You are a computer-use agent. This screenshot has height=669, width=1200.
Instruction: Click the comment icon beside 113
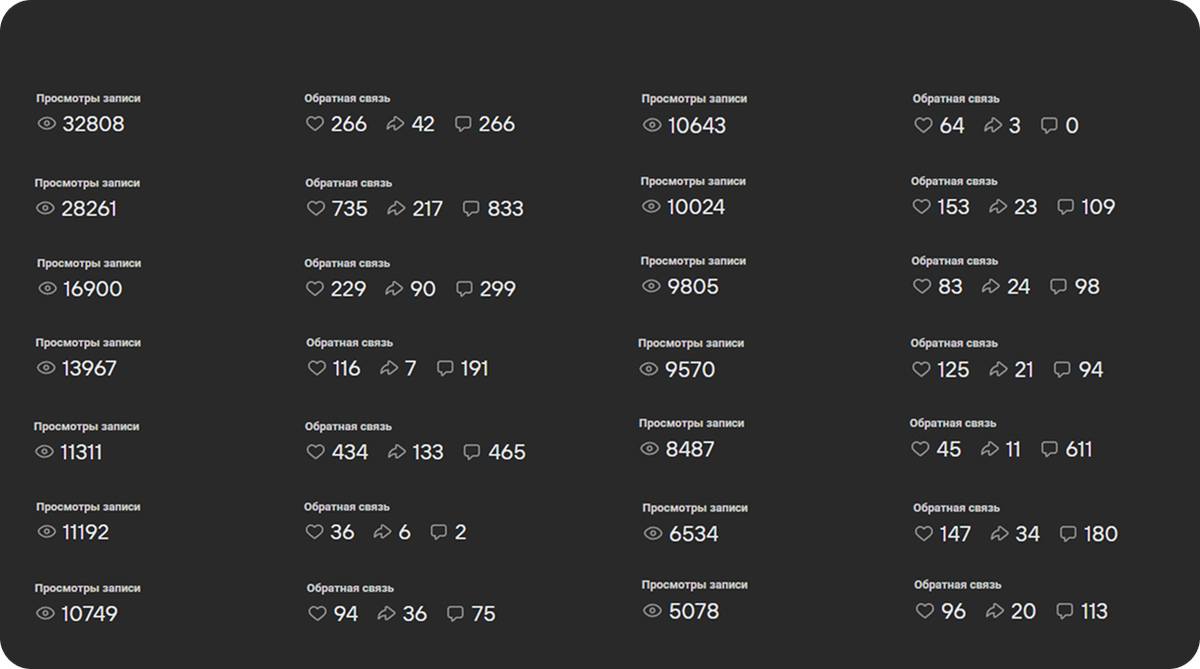coord(1065,611)
